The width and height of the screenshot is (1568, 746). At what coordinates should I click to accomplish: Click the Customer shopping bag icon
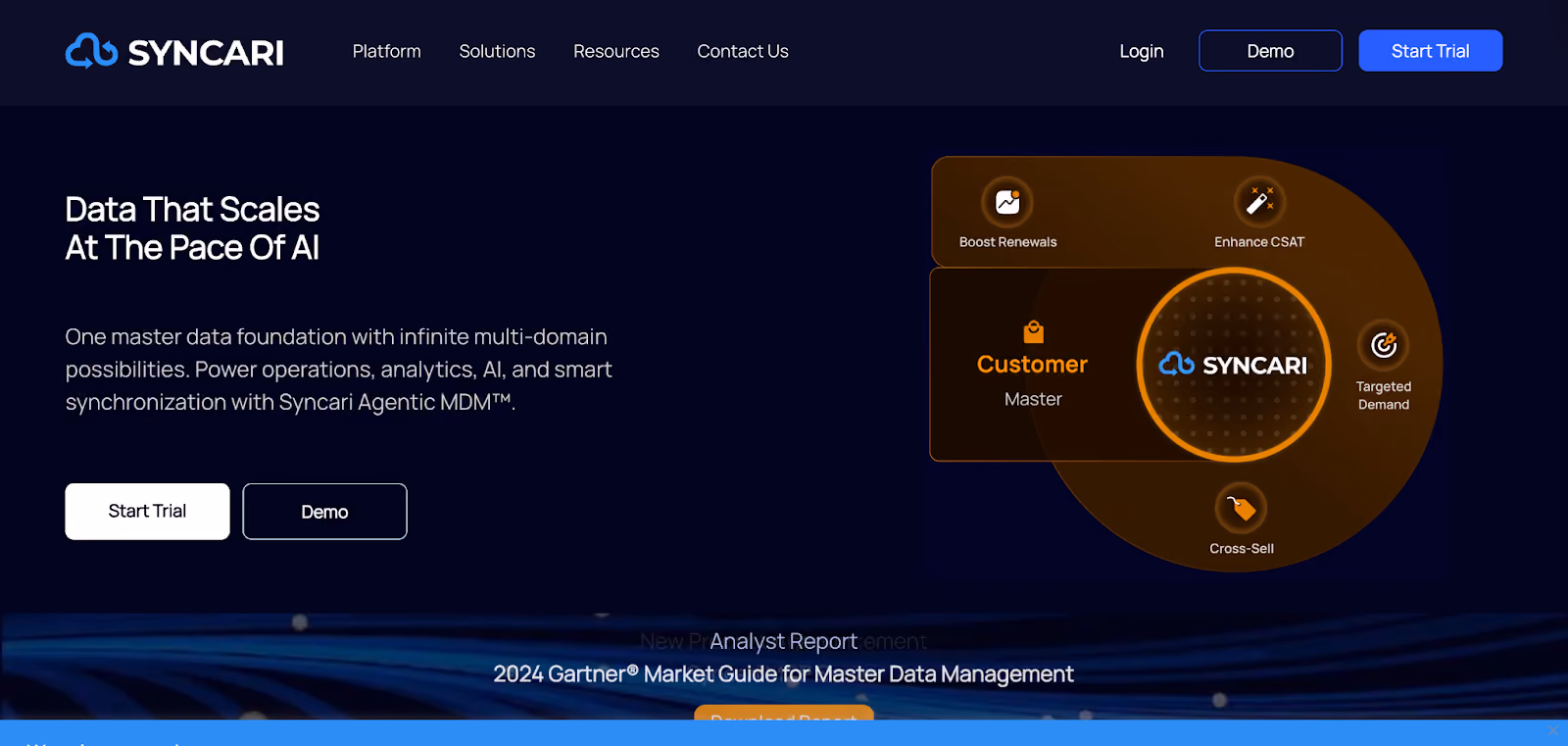tap(1033, 331)
